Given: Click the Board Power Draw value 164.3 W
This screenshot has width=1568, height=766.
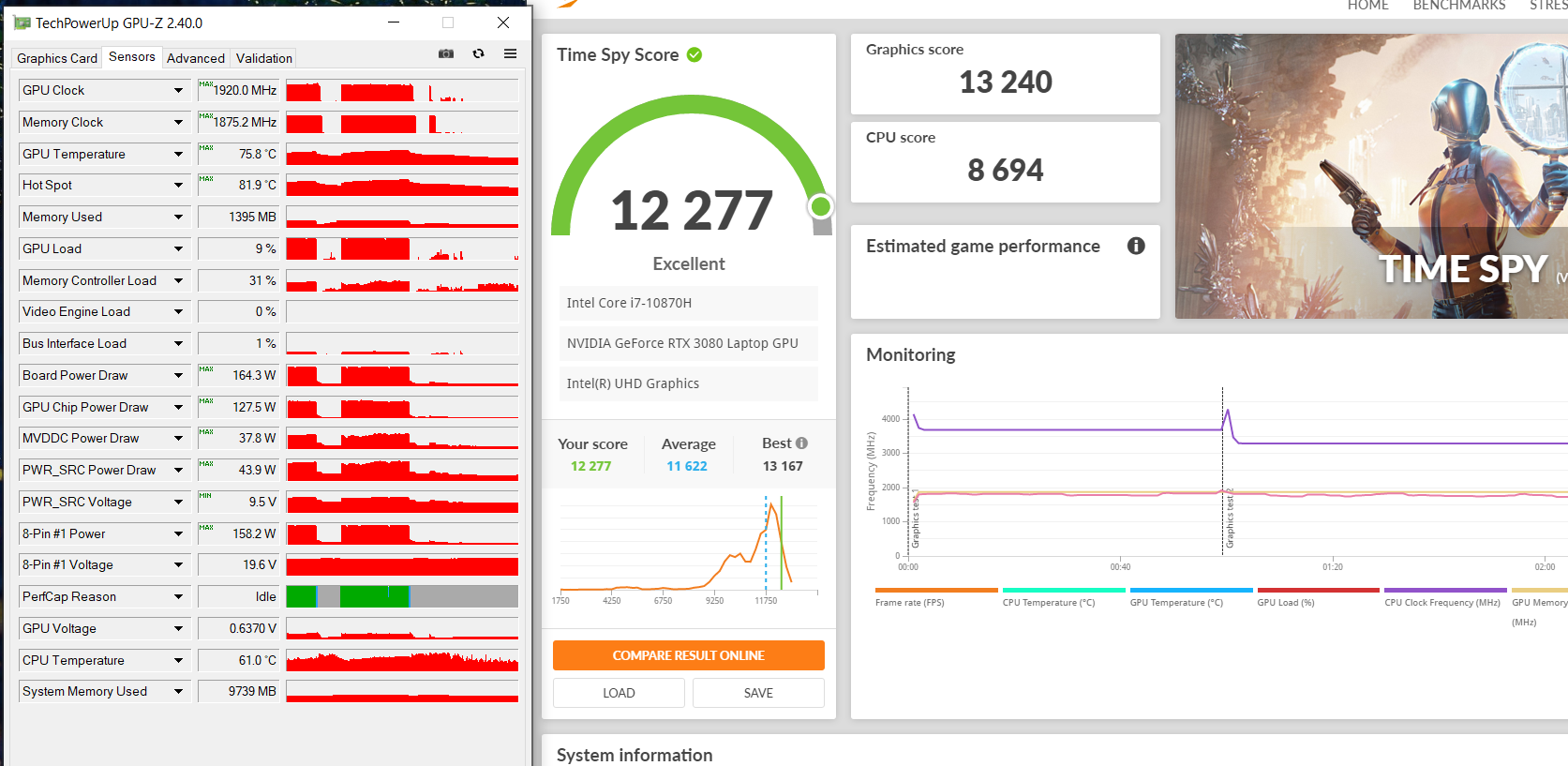Looking at the screenshot, I should click(x=254, y=375).
